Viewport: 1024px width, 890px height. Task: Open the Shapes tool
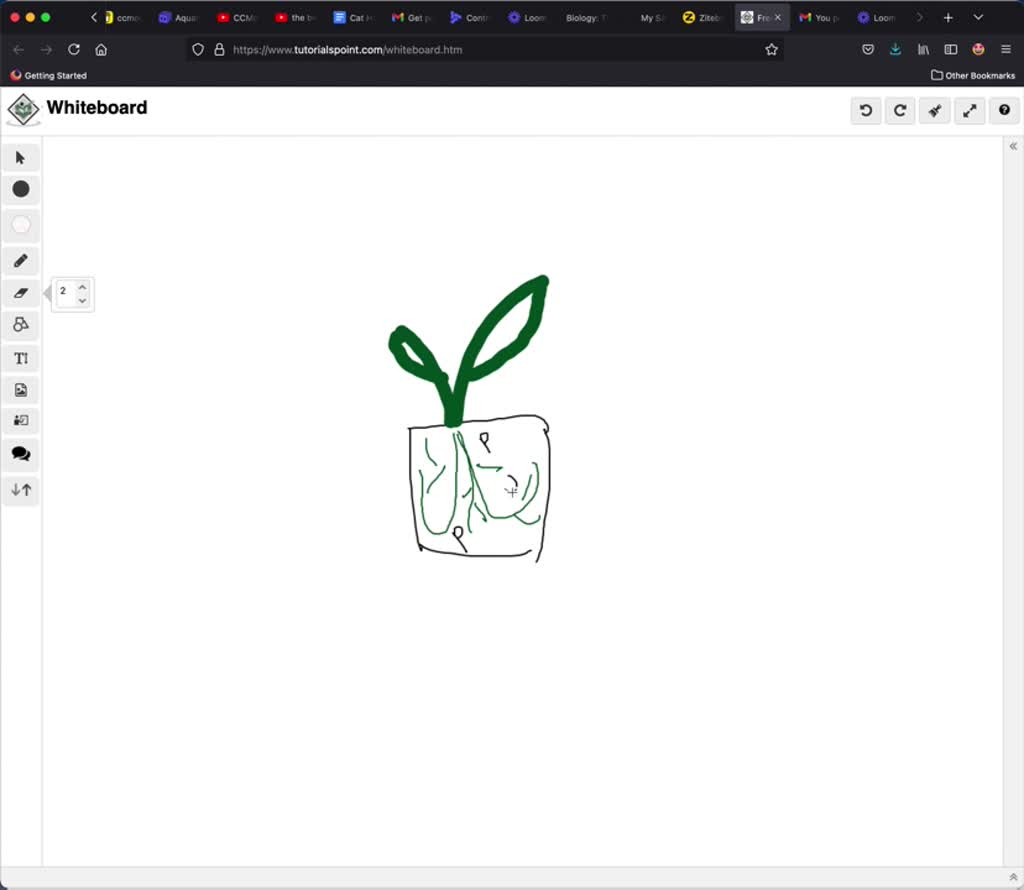coord(20,324)
